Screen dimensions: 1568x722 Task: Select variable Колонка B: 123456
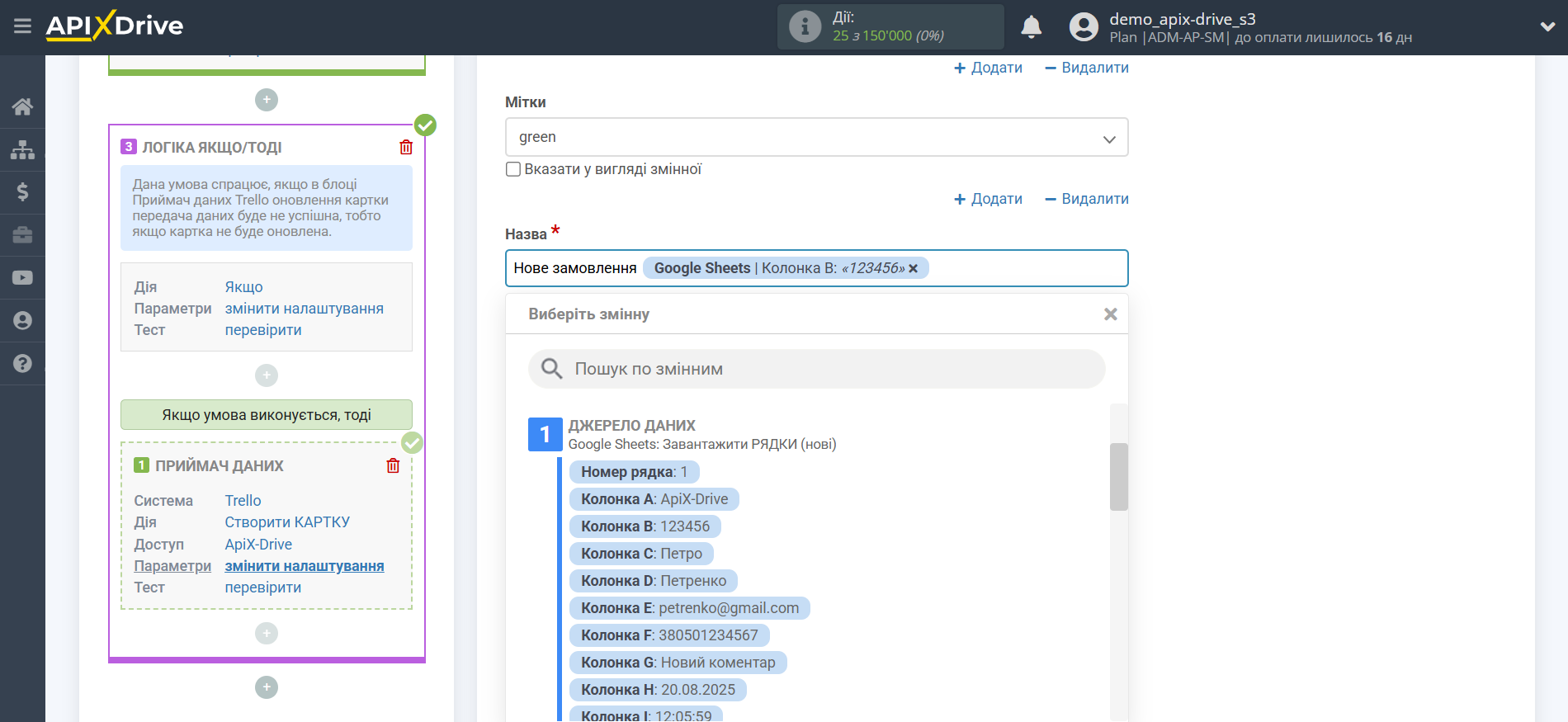(645, 526)
